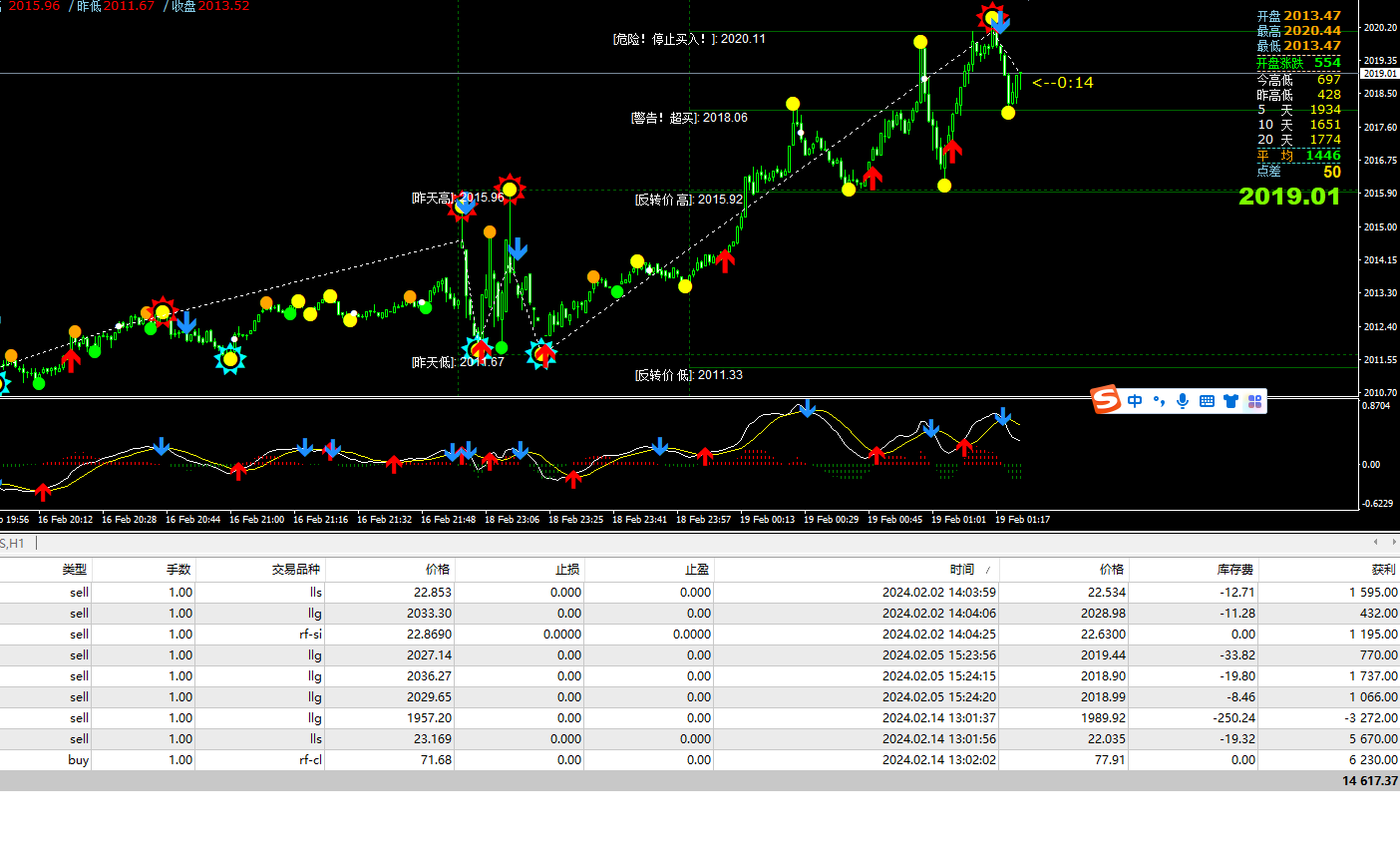Viewport: 1400px width, 858px height.
Task: Click the open price cell 2027.14
Action: 429,655
